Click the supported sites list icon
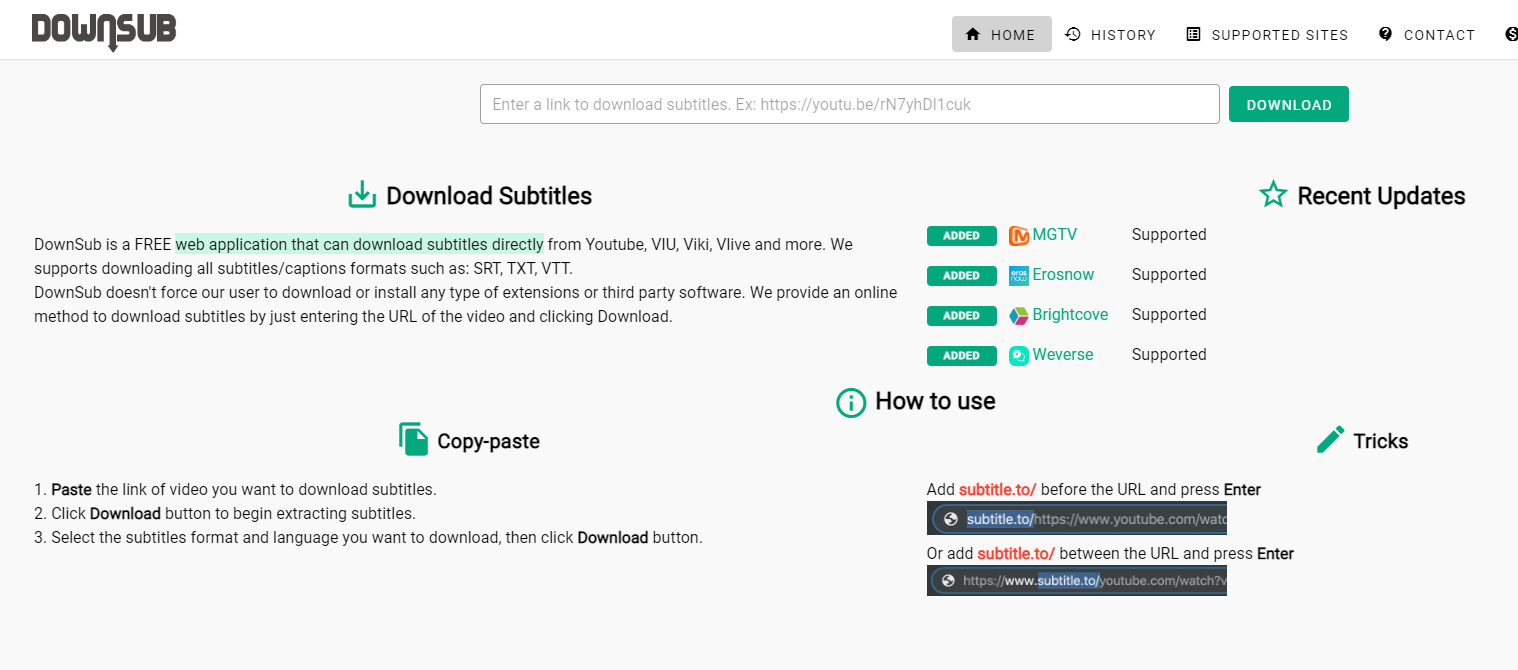The height and width of the screenshot is (670, 1518). [x=1193, y=34]
